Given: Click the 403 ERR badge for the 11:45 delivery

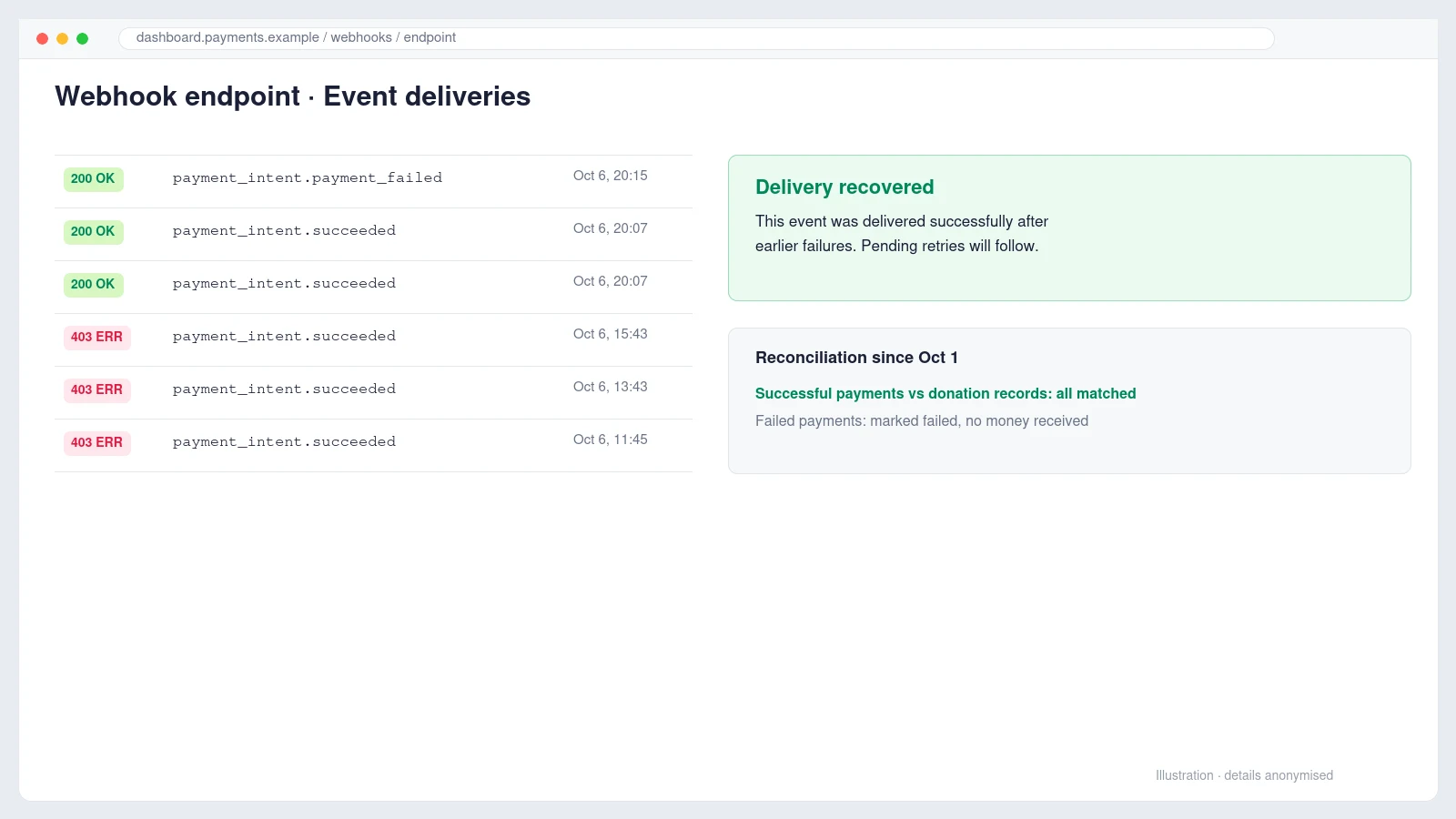Looking at the screenshot, I should click(x=96, y=443).
